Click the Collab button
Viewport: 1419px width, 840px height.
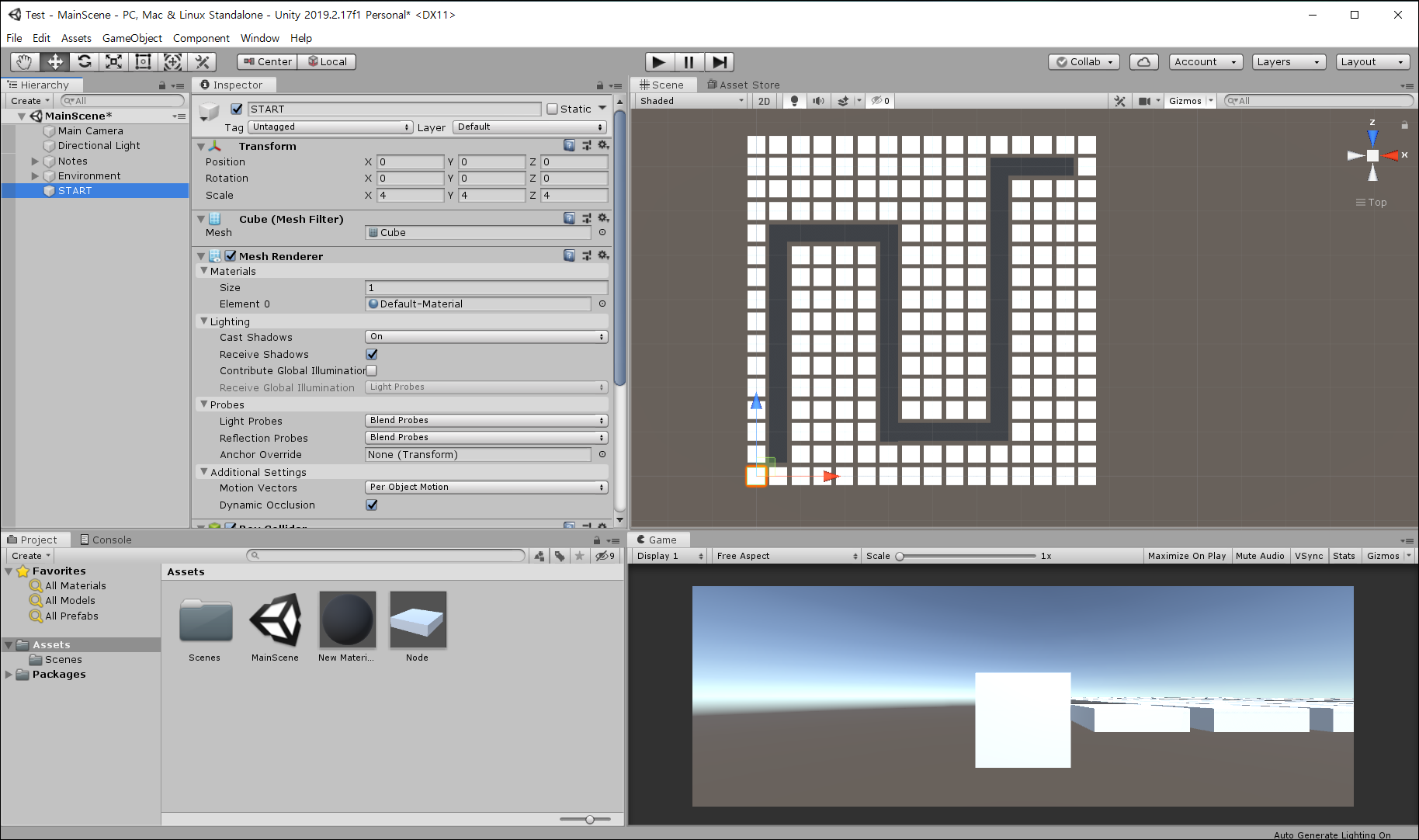(1084, 62)
